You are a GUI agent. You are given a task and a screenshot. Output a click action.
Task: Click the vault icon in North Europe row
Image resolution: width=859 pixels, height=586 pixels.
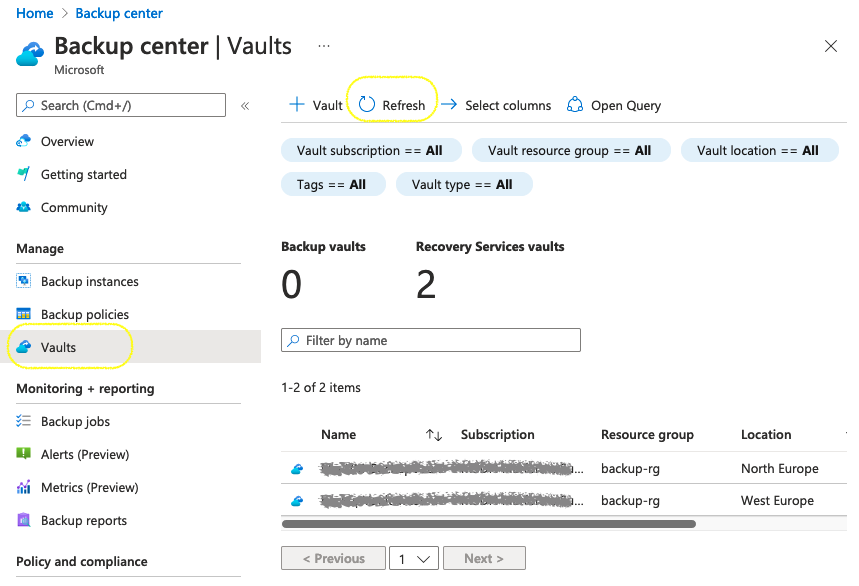coord(297,469)
